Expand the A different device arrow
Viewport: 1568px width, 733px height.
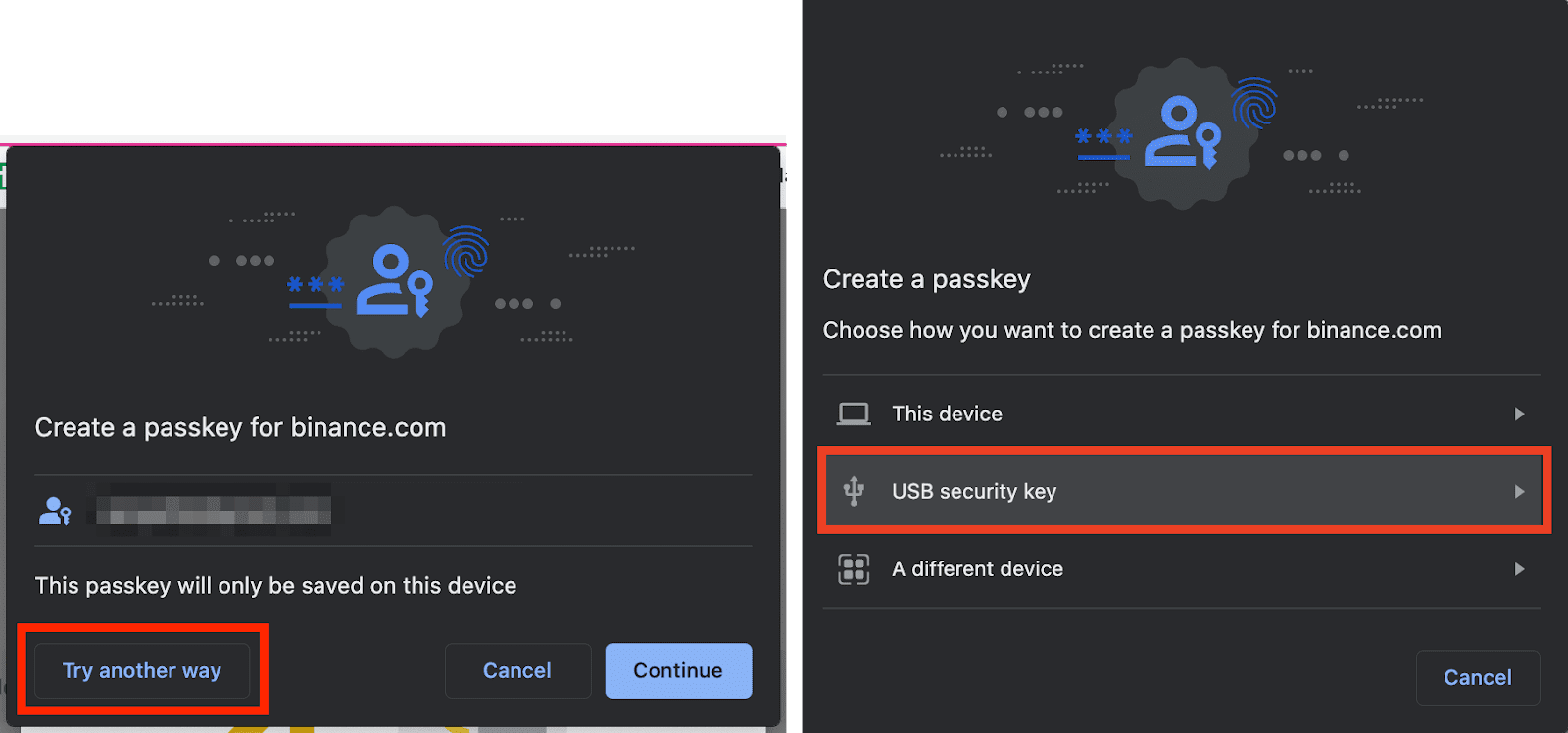[1519, 569]
